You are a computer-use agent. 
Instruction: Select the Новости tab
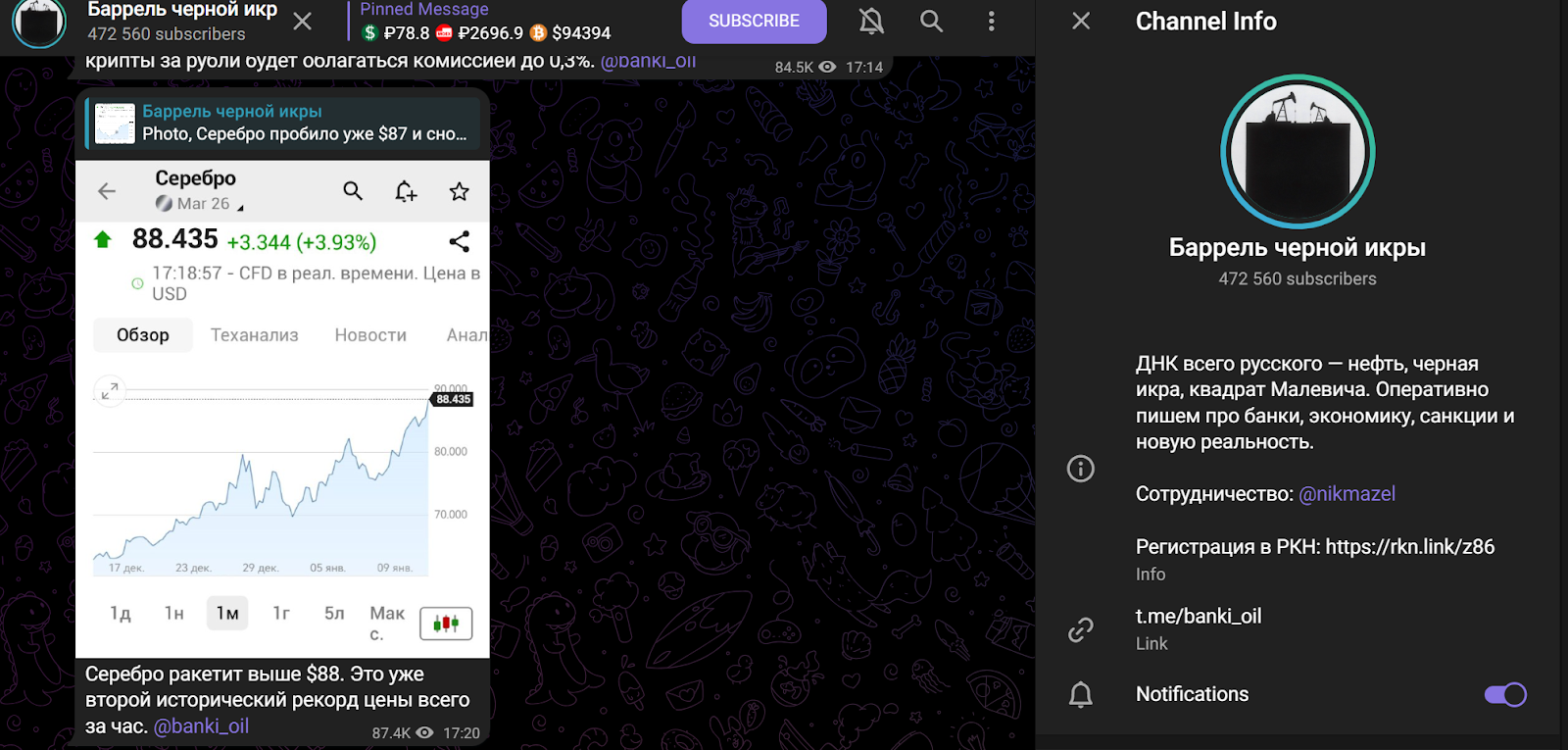tap(370, 335)
